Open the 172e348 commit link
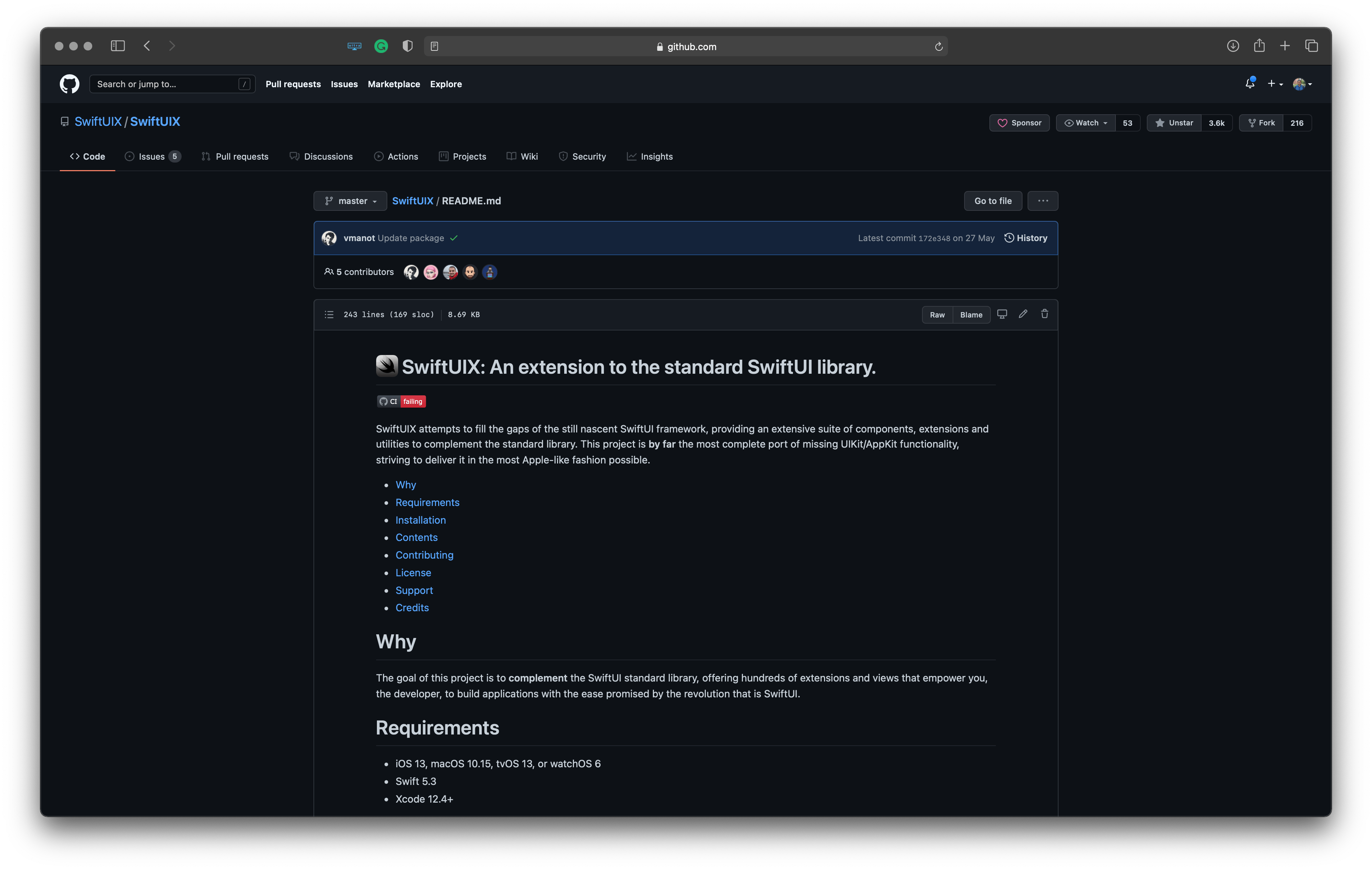This screenshot has width=1372, height=870. [x=934, y=238]
